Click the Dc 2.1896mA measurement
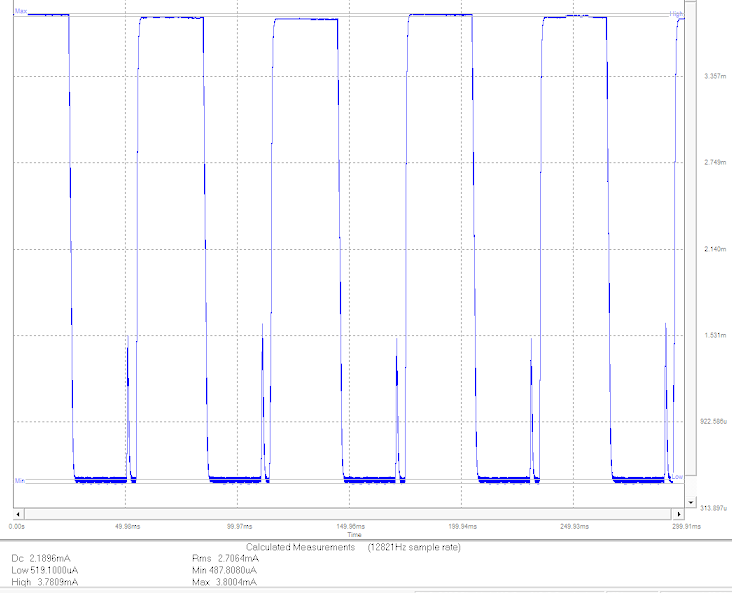Image resolution: width=732 pixels, height=593 pixels. 41,558
